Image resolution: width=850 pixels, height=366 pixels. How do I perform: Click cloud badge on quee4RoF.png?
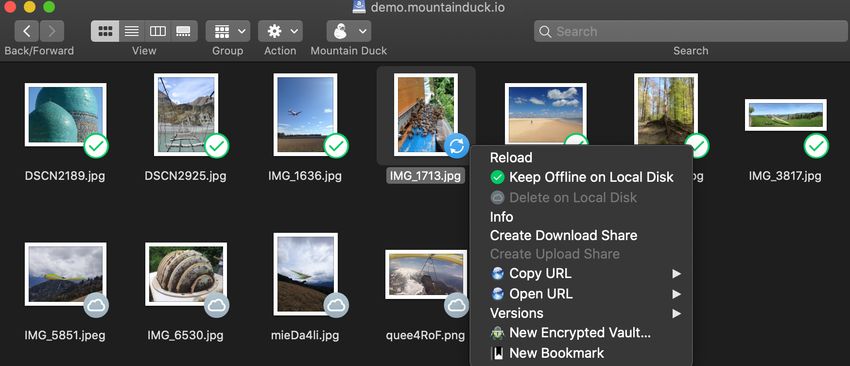pos(456,306)
